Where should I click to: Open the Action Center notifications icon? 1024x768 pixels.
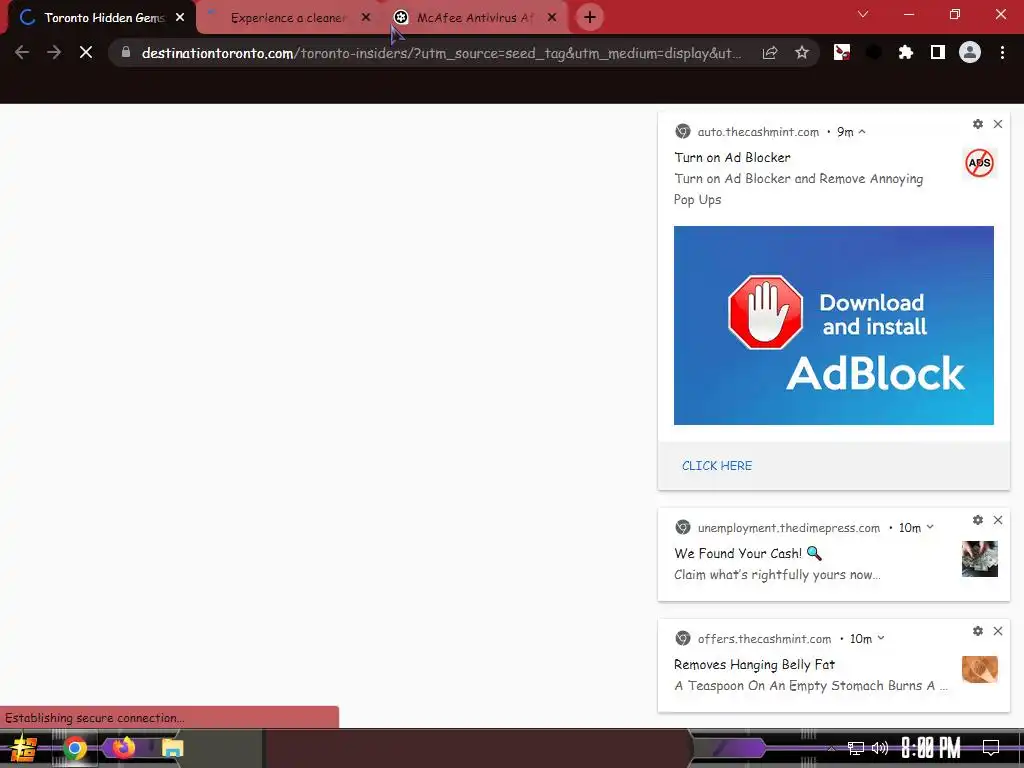tap(991, 748)
